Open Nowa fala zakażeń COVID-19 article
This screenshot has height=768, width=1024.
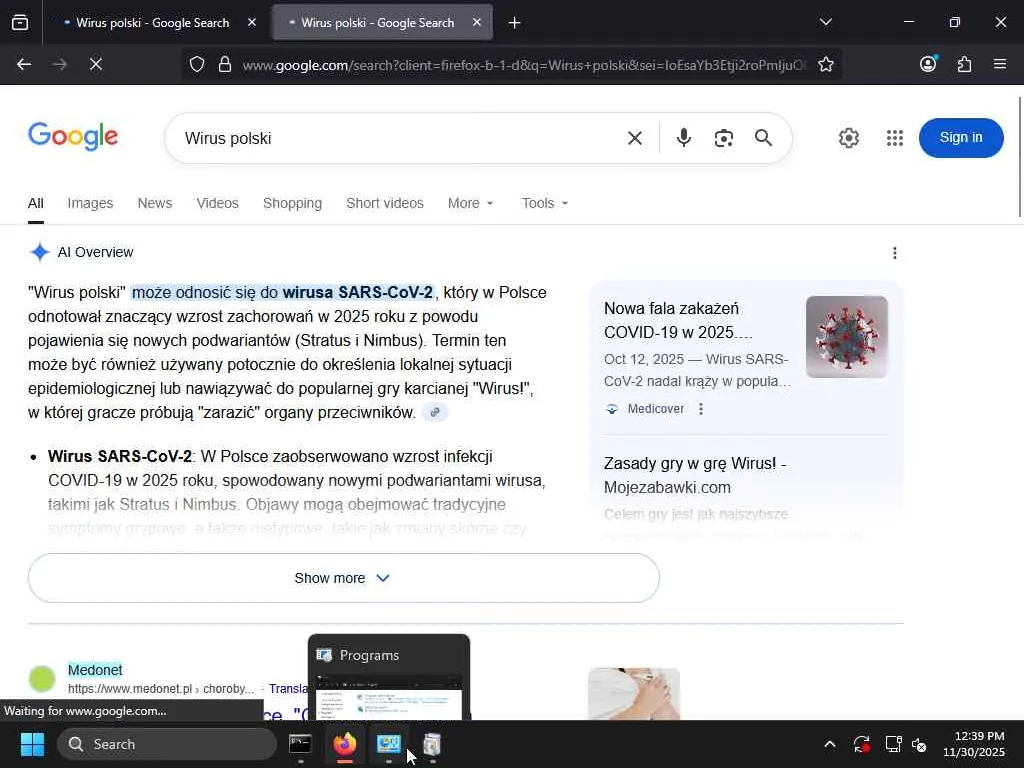(679, 320)
